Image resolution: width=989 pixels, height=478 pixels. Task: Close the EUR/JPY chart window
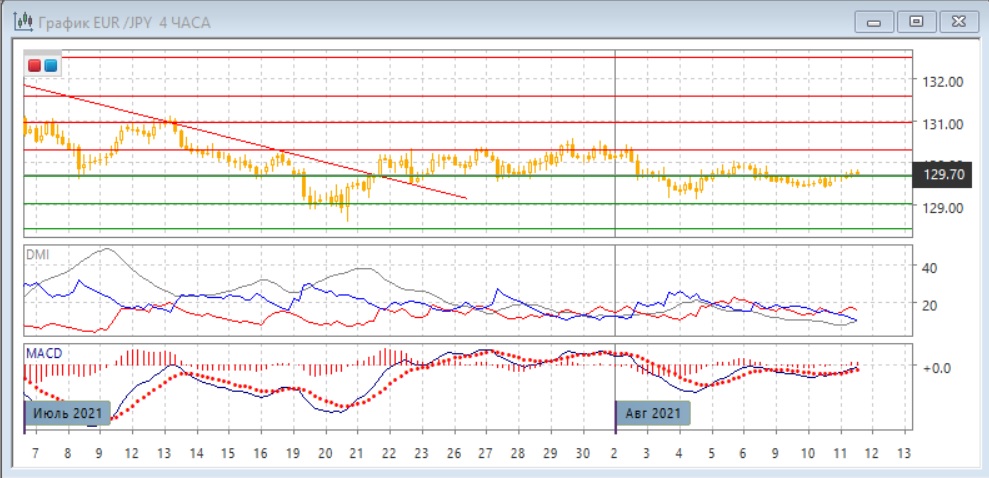click(954, 20)
